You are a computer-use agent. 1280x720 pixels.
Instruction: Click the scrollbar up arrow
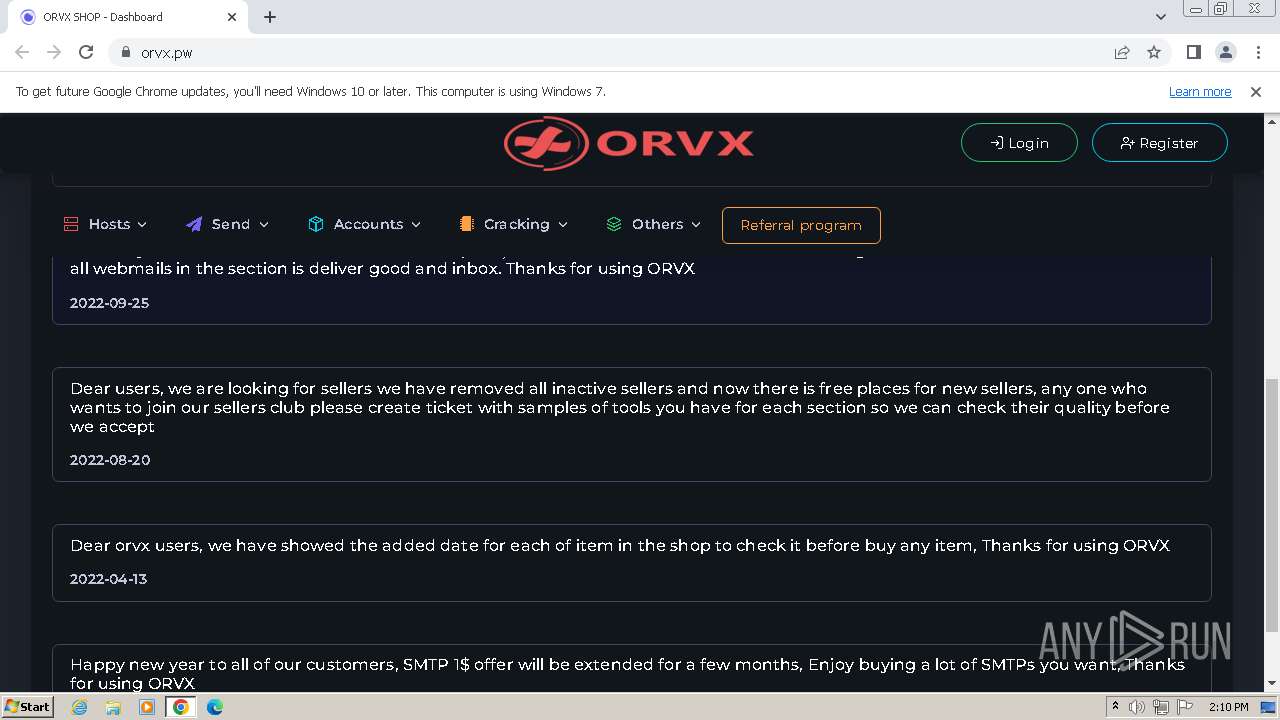point(1272,120)
